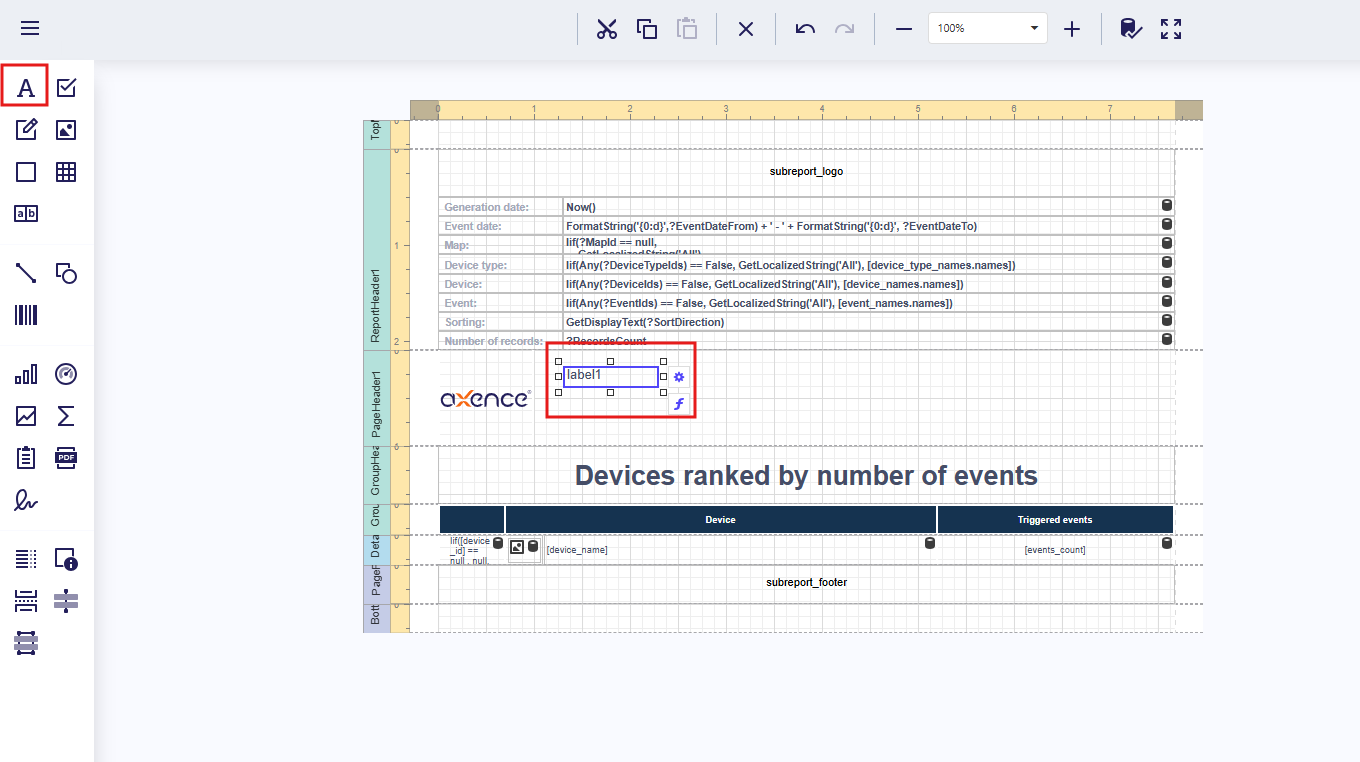
Task: Open label1 gear properties popup
Action: tap(679, 377)
